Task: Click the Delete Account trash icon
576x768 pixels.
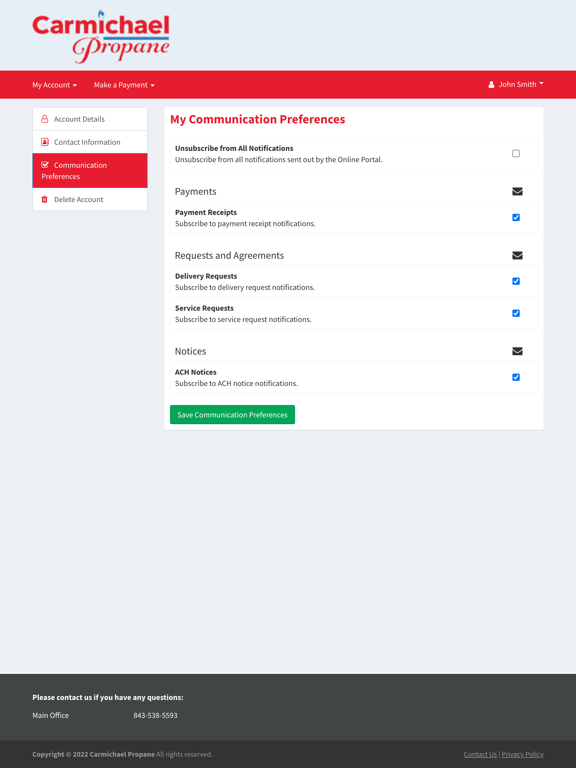Action: click(45, 199)
